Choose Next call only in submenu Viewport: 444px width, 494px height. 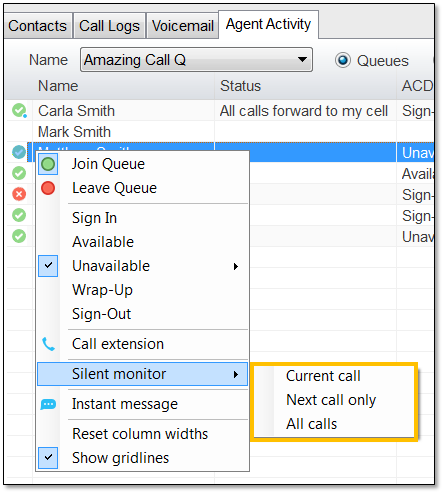tap(334, 400)
